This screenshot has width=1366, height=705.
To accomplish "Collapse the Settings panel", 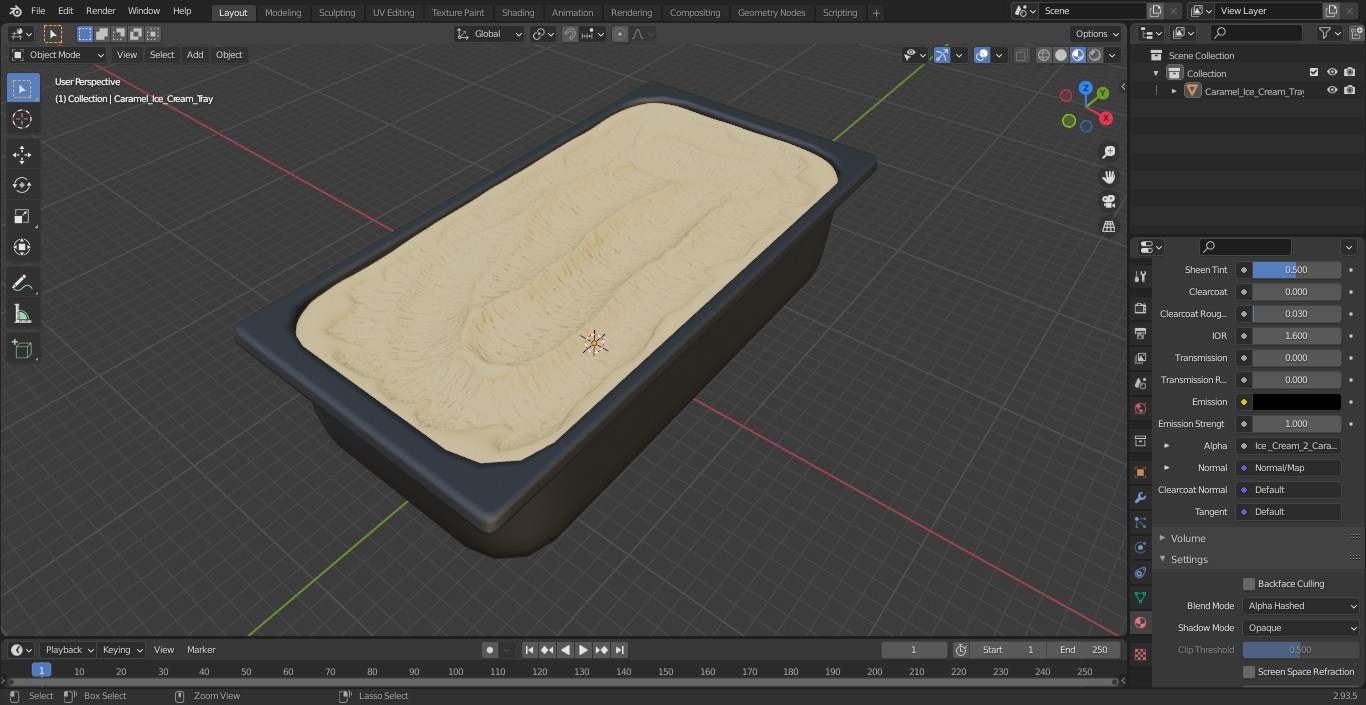I will click(x=1162, y=559).
